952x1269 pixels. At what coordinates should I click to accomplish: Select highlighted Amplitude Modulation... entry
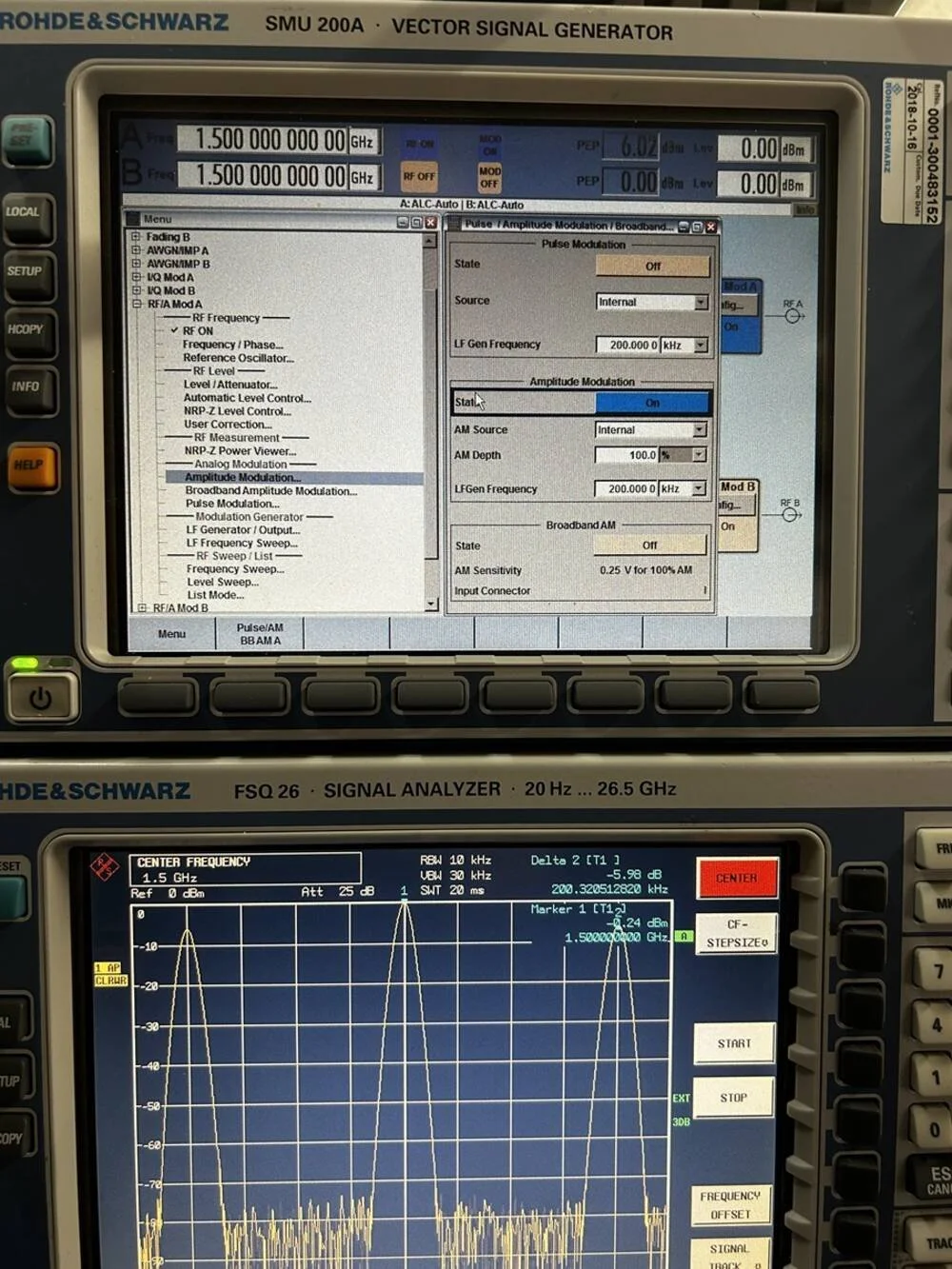(243, 478)
